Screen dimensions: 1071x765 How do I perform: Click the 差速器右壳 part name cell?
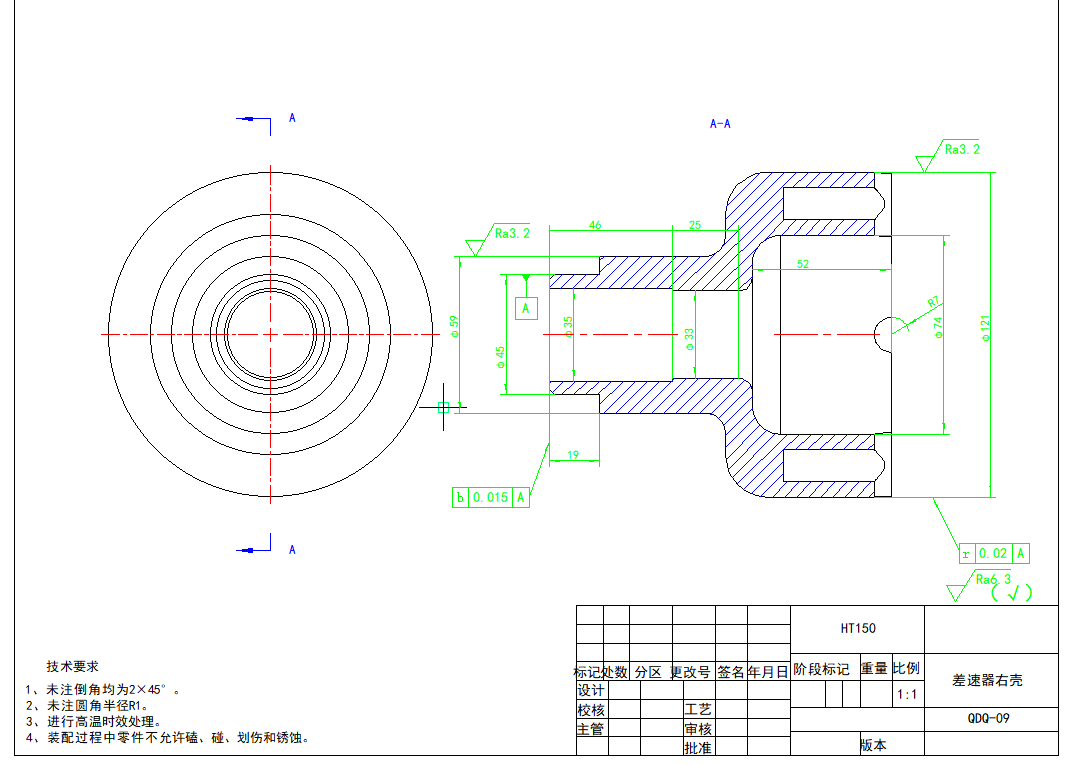(990, 680)
